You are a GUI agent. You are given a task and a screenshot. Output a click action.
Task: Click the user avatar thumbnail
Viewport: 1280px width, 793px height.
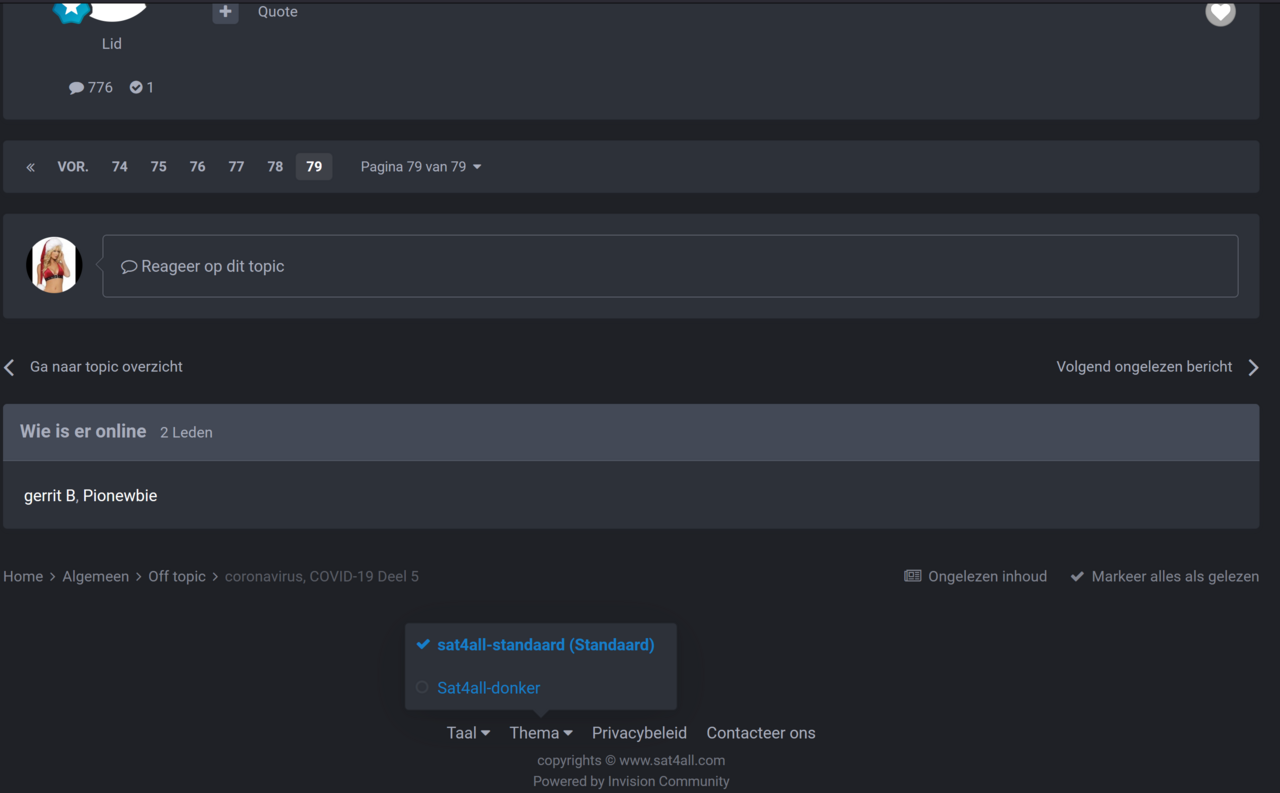54,265
